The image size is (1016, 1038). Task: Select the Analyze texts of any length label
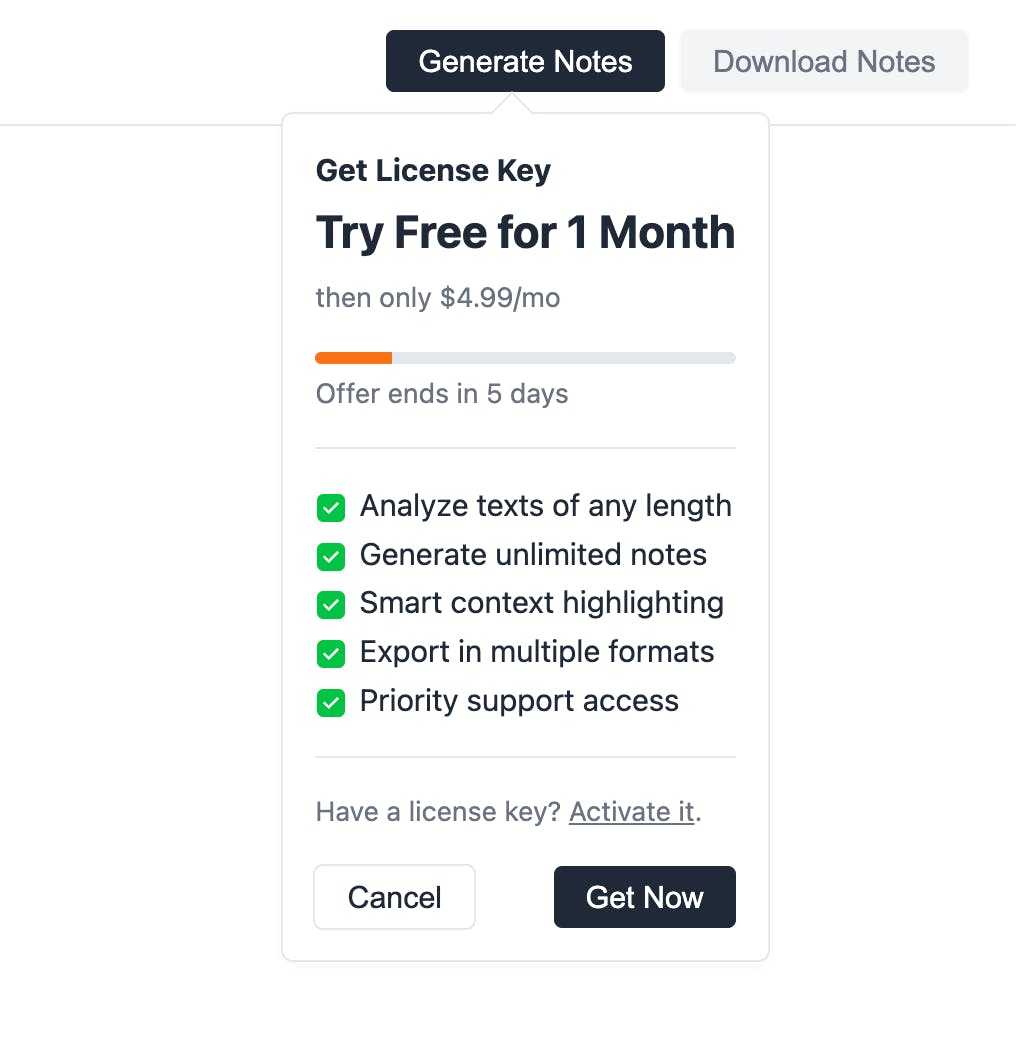tap(545, 506)
